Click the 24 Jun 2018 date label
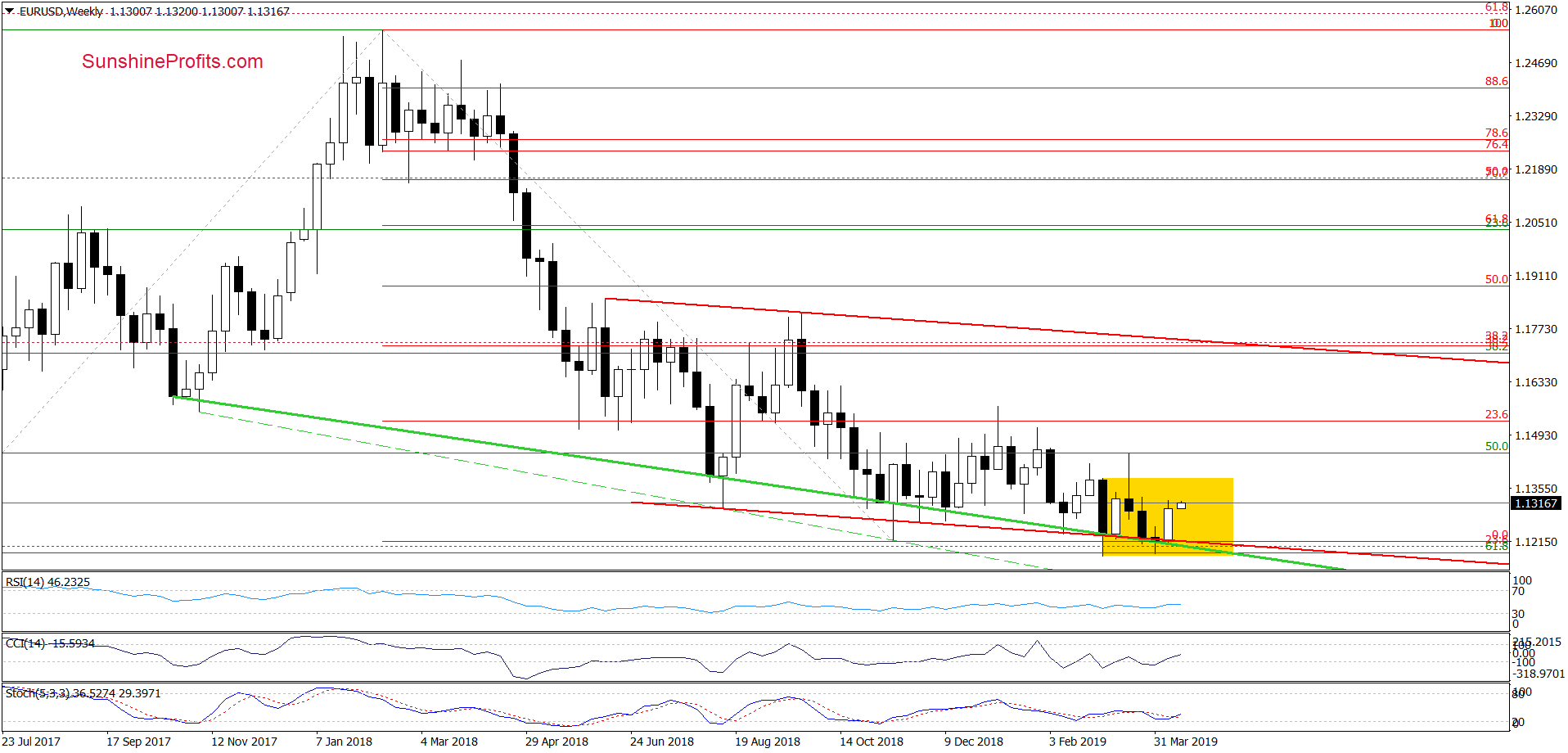Screen dimensions: 1568x753 click(x=661, y=742)
